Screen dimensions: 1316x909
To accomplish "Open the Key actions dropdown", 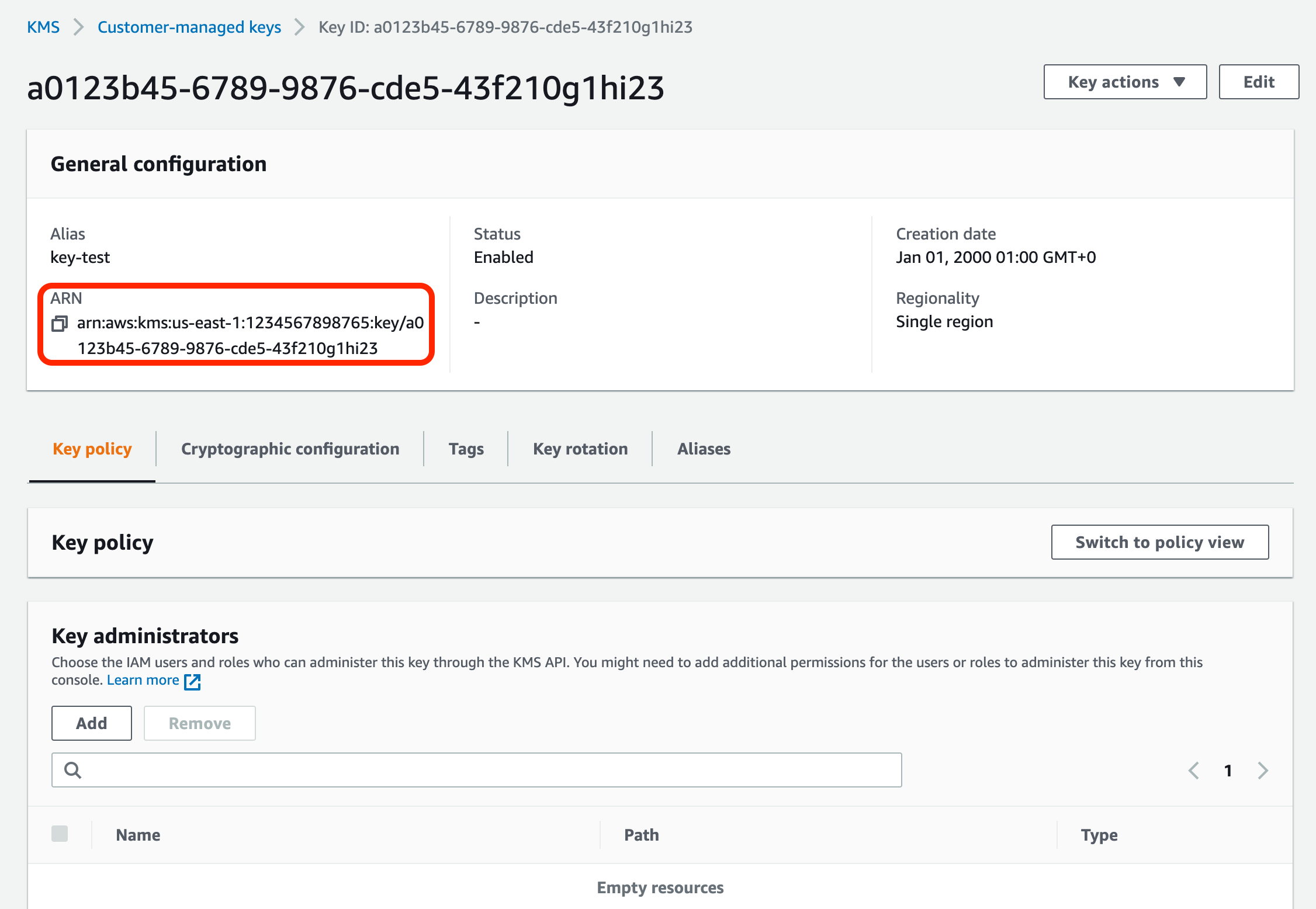I will pos(1124,82).
